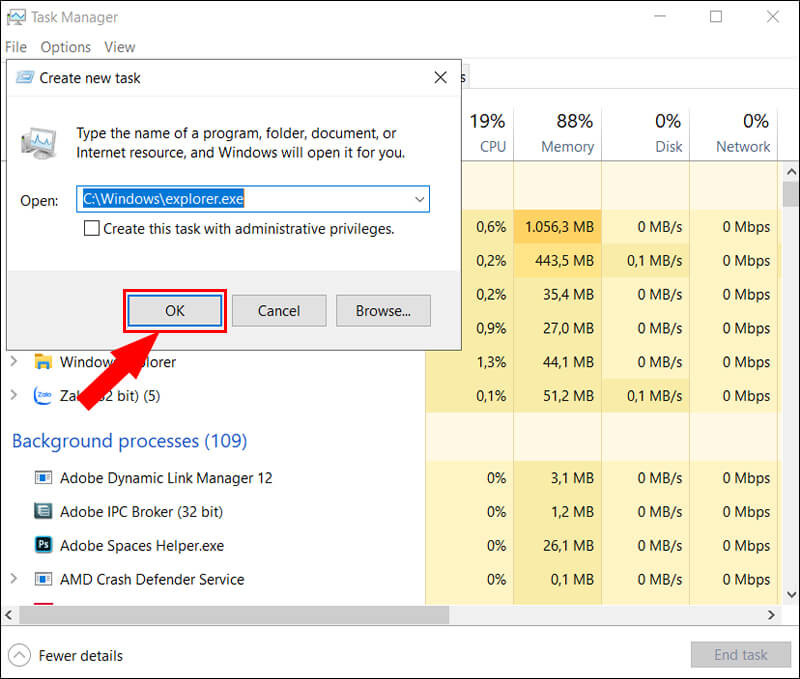This screenshot has height=679, width=800.
Task: Click the horizontal scrollbar thumb
Action: click(234, 615)
